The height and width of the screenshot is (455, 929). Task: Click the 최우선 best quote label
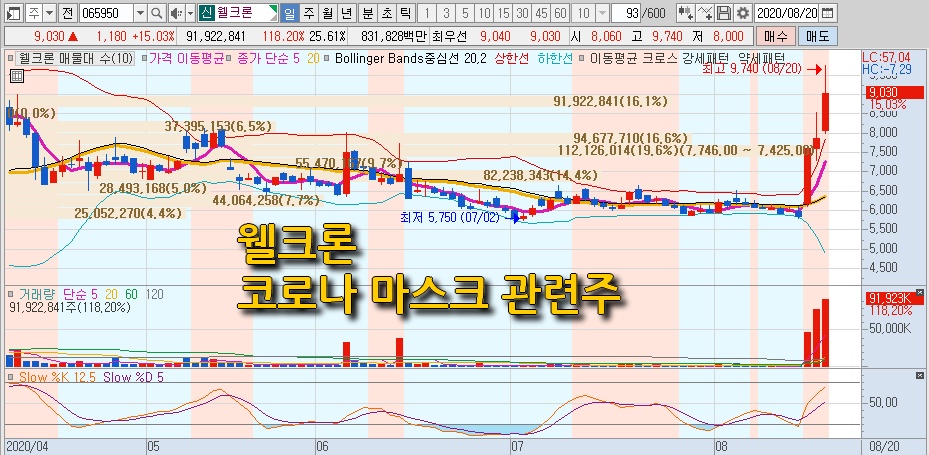coord(449,37)
